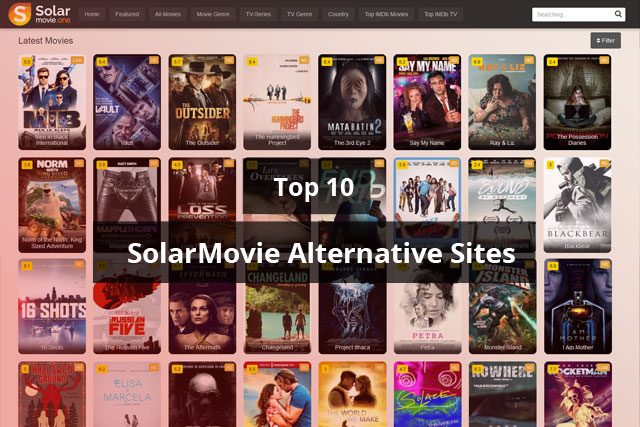Open Top IMDb Movies link

pyautogui.click(x=386, y=14)
